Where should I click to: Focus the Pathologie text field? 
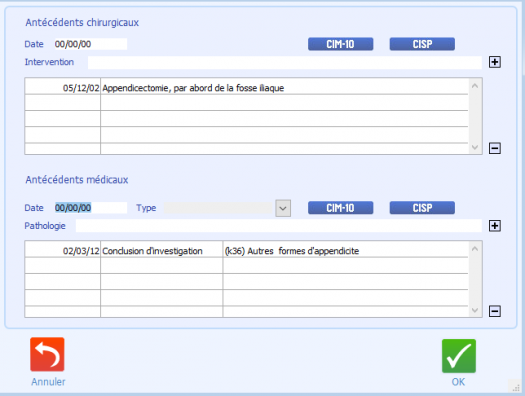[x=279, y=226]
